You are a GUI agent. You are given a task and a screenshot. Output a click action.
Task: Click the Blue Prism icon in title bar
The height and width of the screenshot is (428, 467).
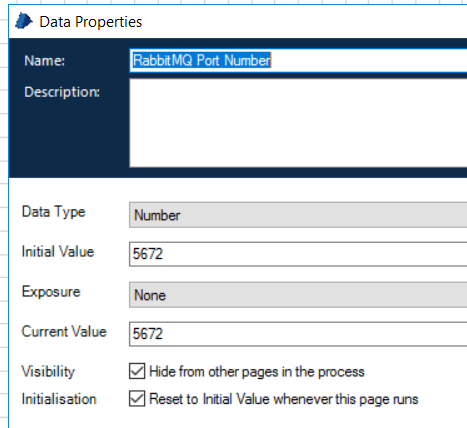(x=24, y=21)
